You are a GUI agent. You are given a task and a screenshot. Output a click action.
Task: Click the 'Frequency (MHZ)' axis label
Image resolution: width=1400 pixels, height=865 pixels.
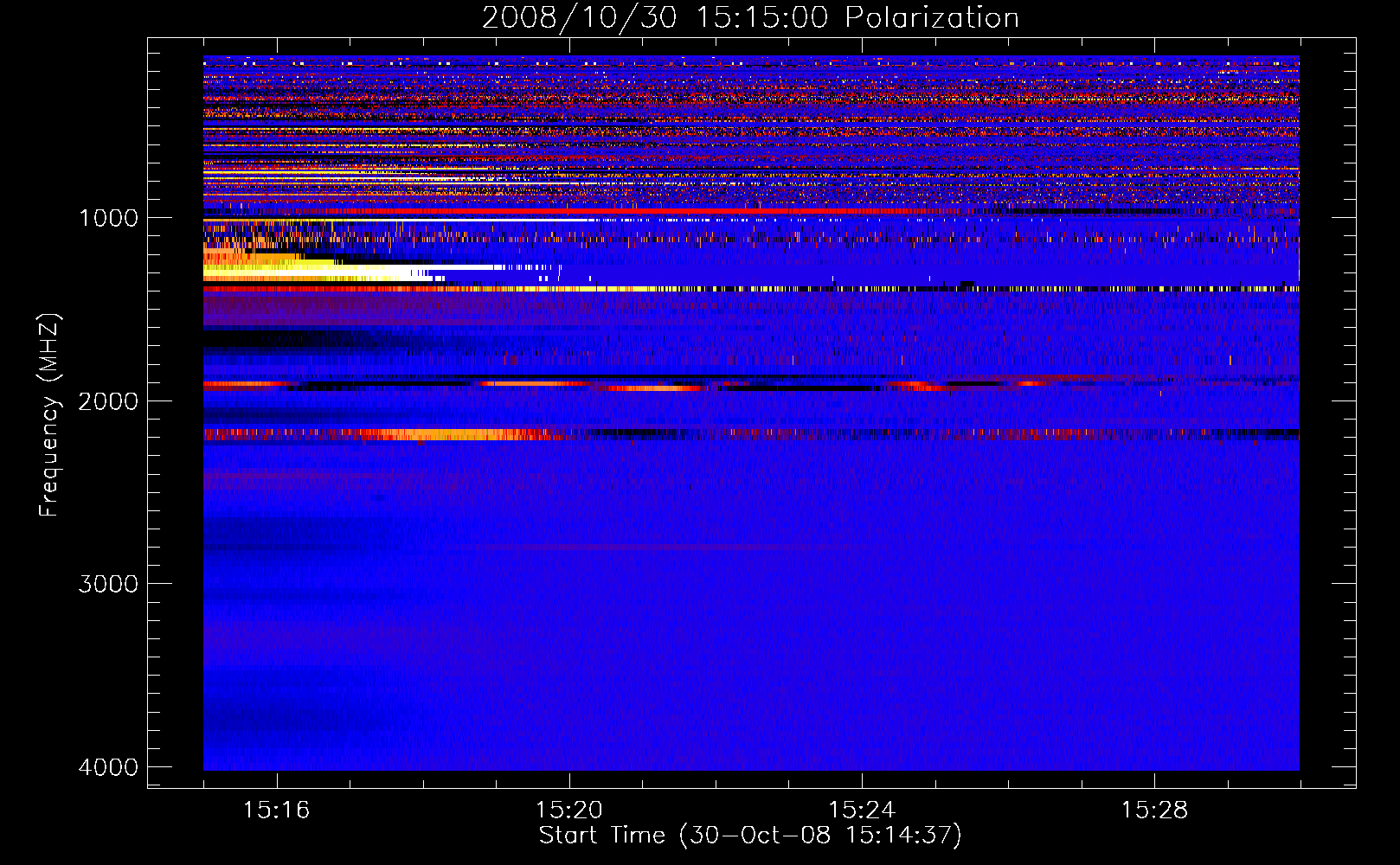[x=49, y=415]
